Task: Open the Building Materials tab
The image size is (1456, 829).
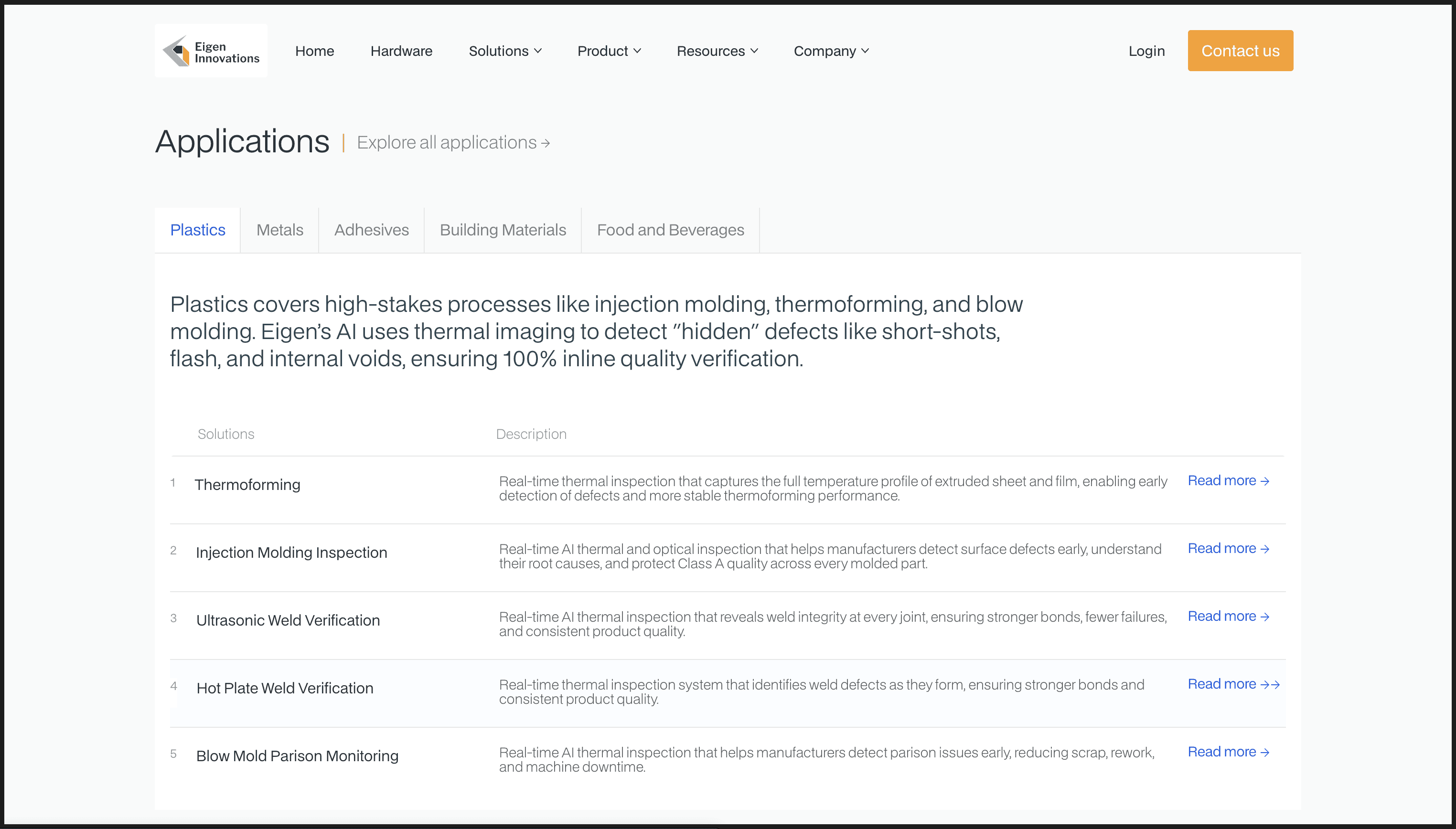Action: (503, 230)
